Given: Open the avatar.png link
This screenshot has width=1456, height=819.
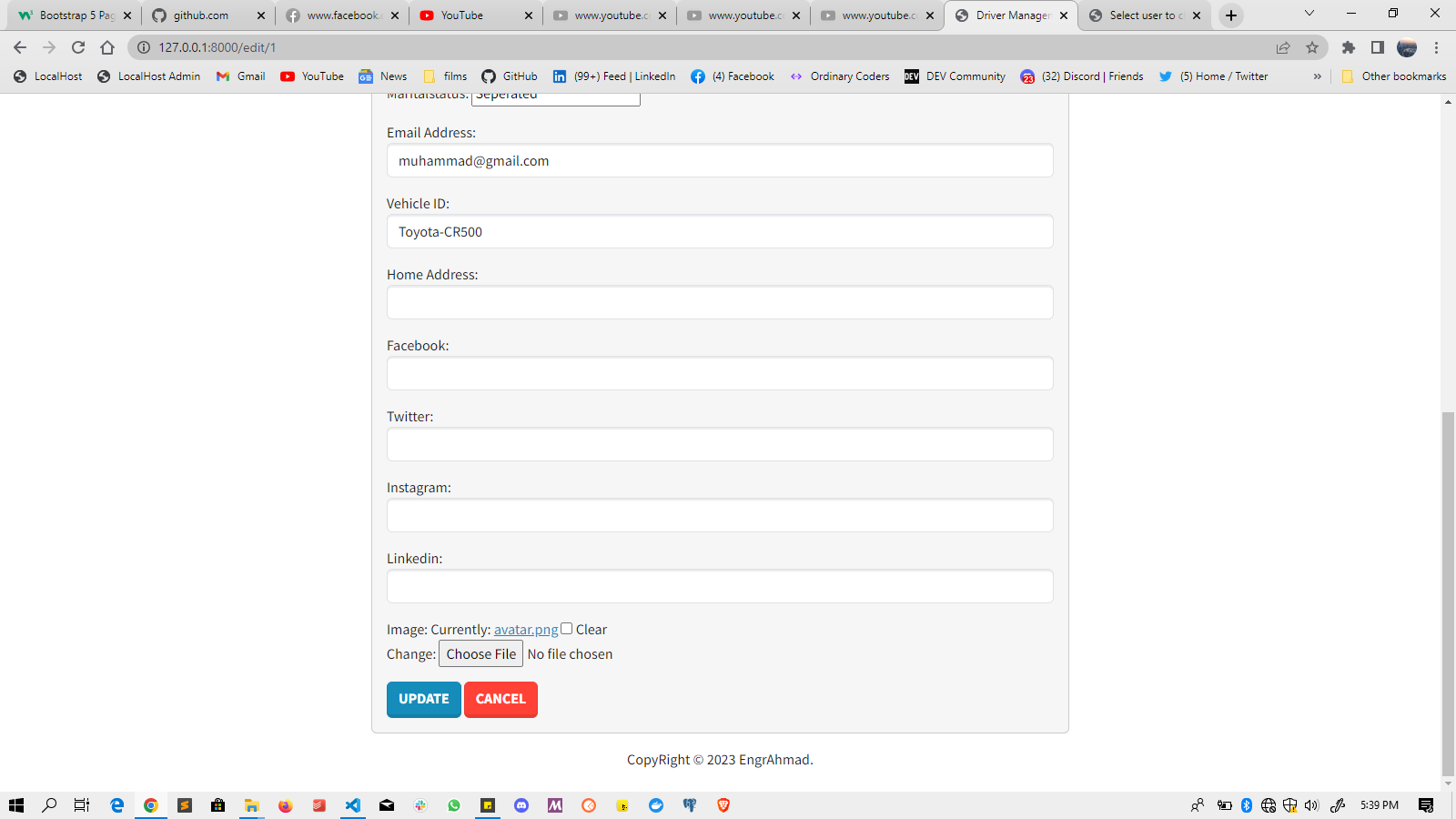Looking at the screenshot, I should click(524, 629).
